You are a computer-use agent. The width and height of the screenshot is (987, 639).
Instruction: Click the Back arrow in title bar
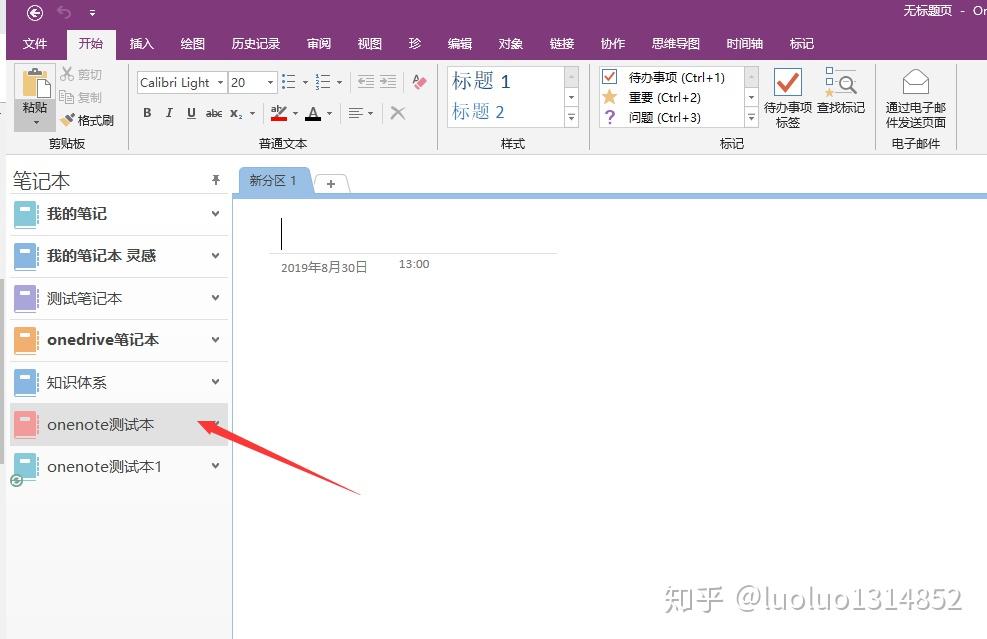[35, 12]
